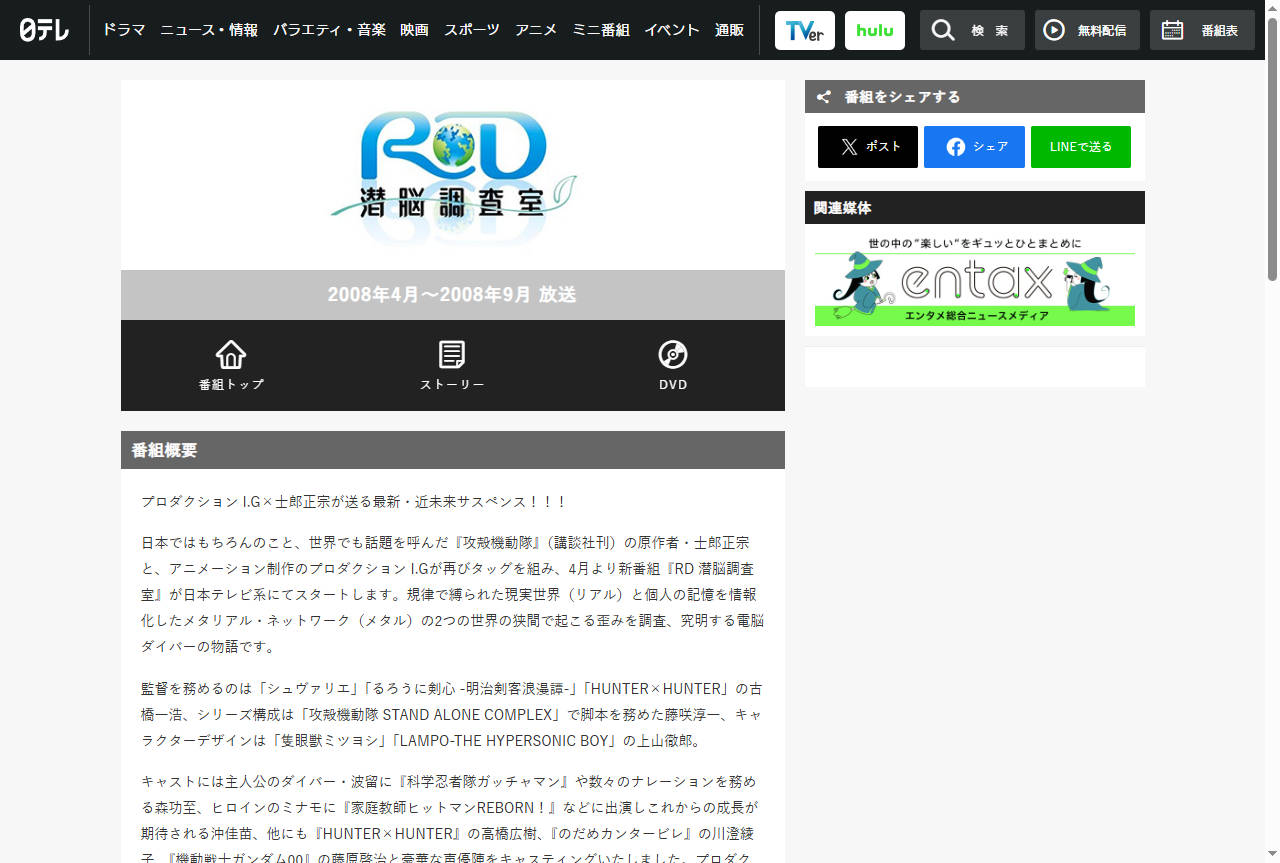This screenshot has width=1280, height=863.
Task: Open the イベント menu item
Action: (x=672, y=30)
